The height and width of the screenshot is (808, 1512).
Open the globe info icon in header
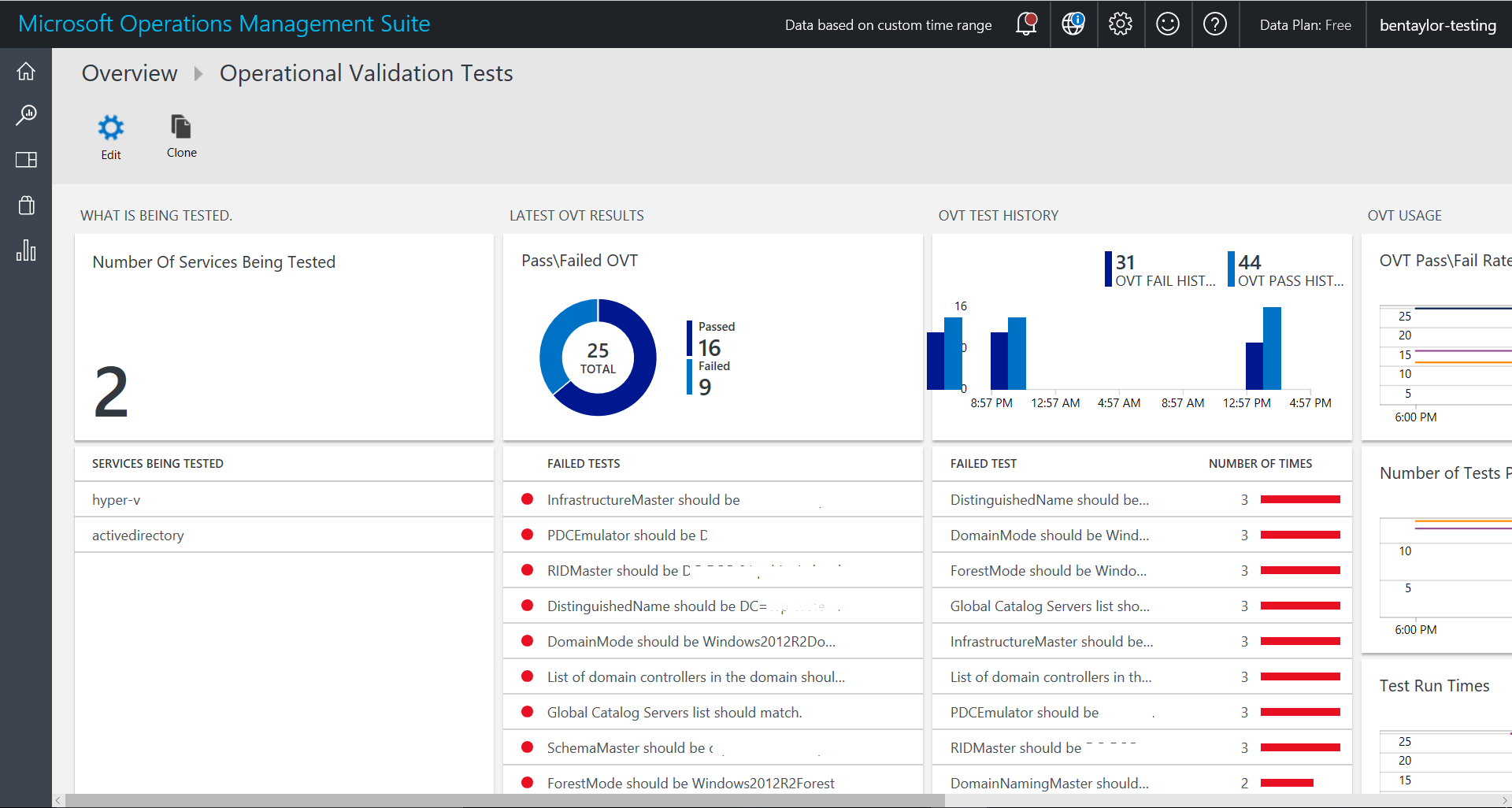point(1073,24)
